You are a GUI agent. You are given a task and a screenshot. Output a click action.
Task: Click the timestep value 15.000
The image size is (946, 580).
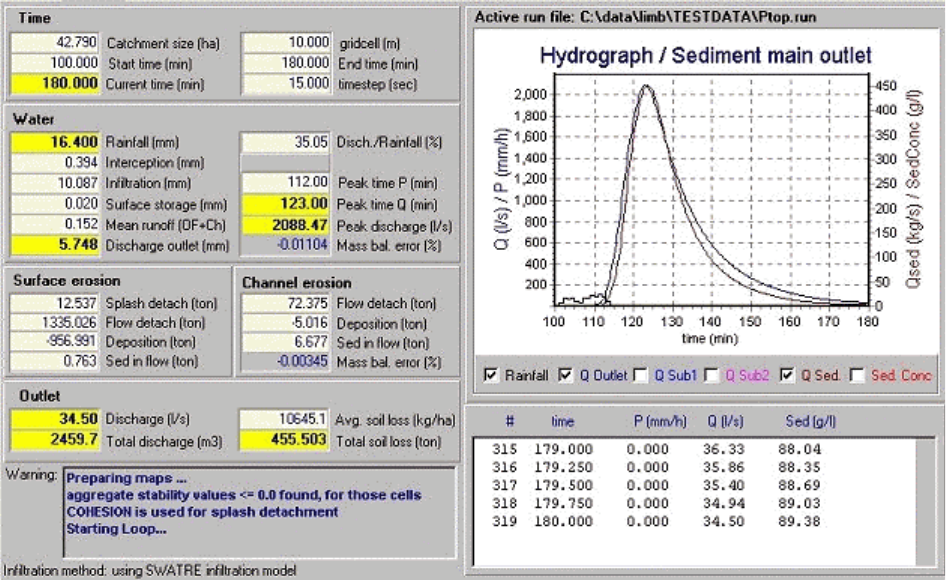click(287, 84)
